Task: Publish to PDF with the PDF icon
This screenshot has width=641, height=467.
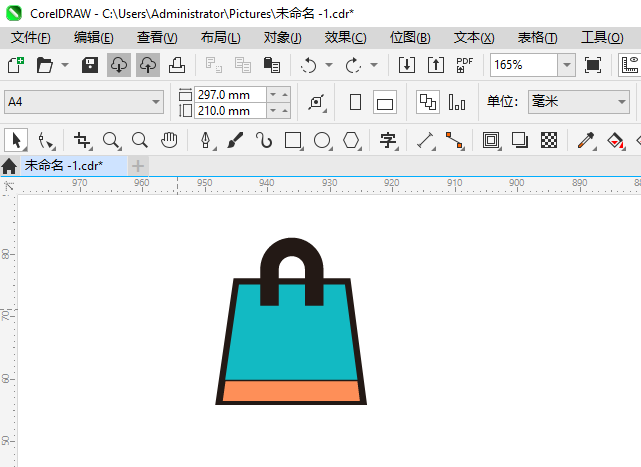Action: [x=464, y=65]
